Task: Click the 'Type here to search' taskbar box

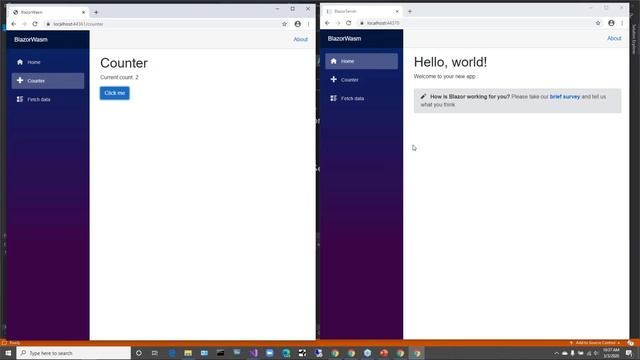Action: [x=74, y=353]
